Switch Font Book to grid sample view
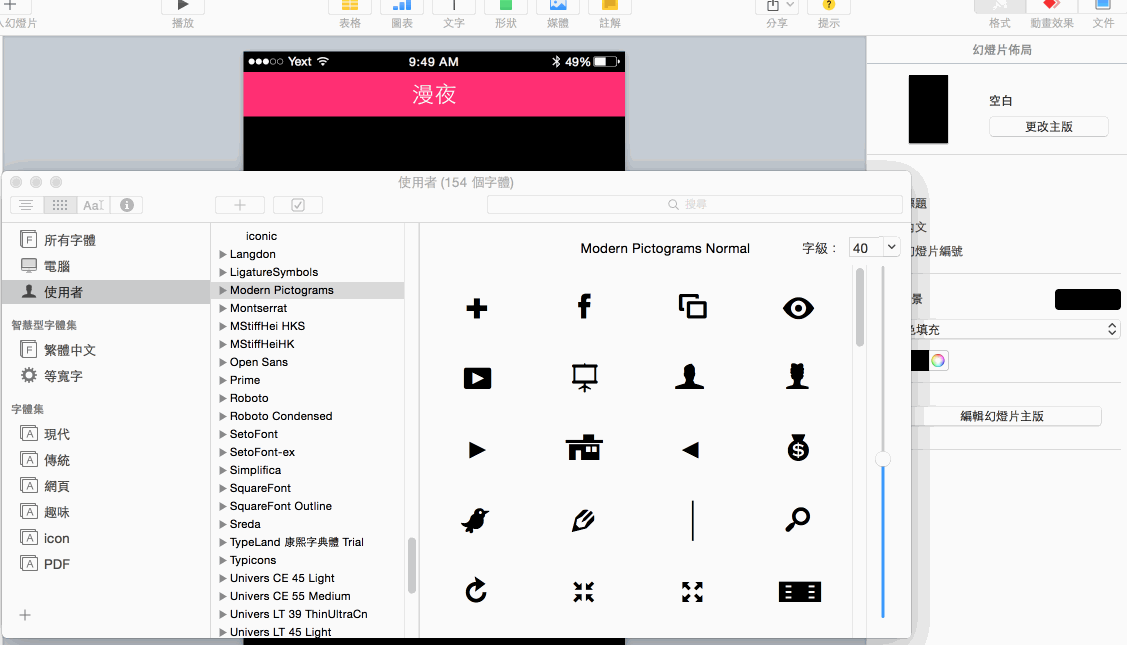 (60, 205)
